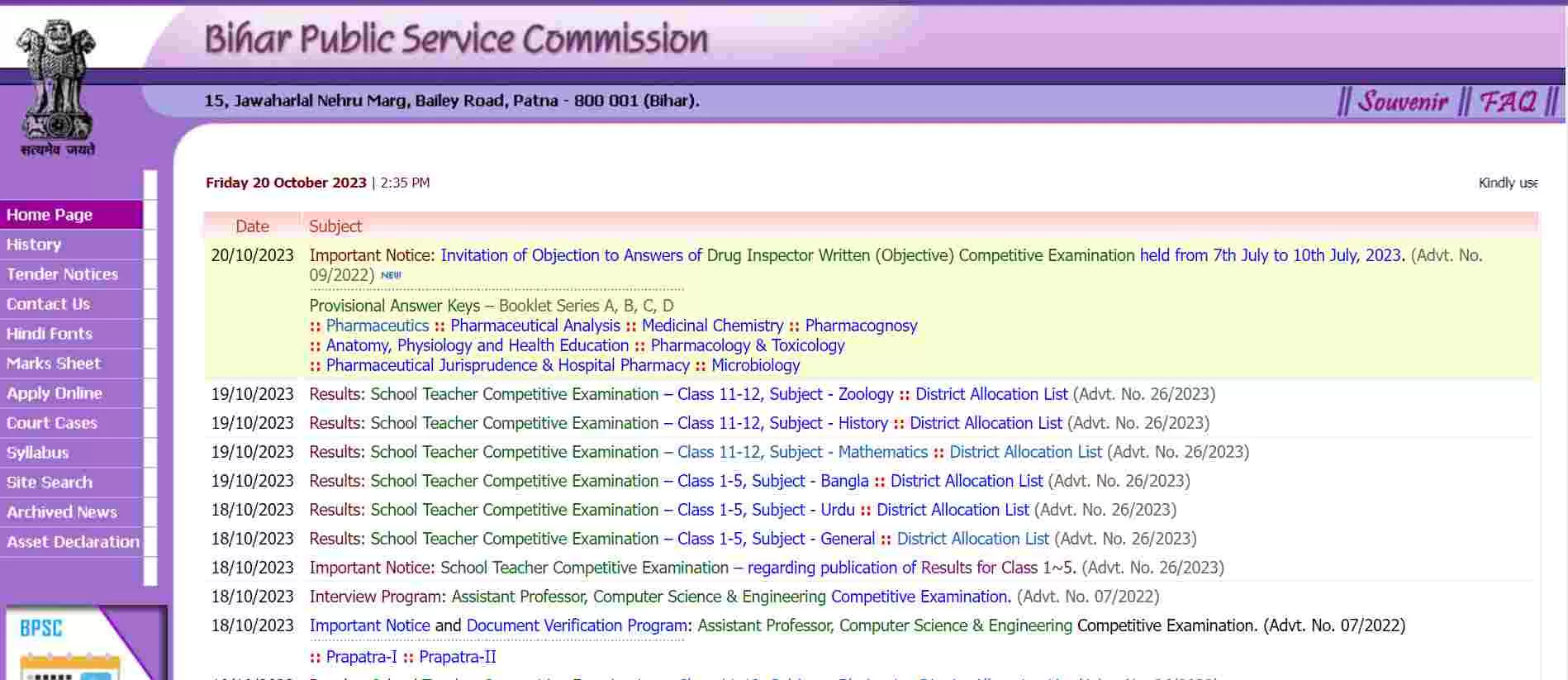This screenshot has width=1568, height=680.
Task: Click the Indian national emblem logo
Action: pos(57,87)
